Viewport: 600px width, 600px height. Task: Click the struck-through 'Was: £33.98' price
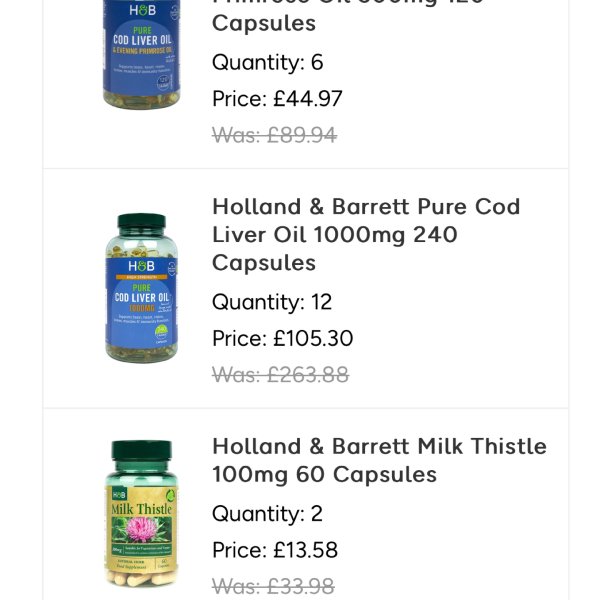273,586
